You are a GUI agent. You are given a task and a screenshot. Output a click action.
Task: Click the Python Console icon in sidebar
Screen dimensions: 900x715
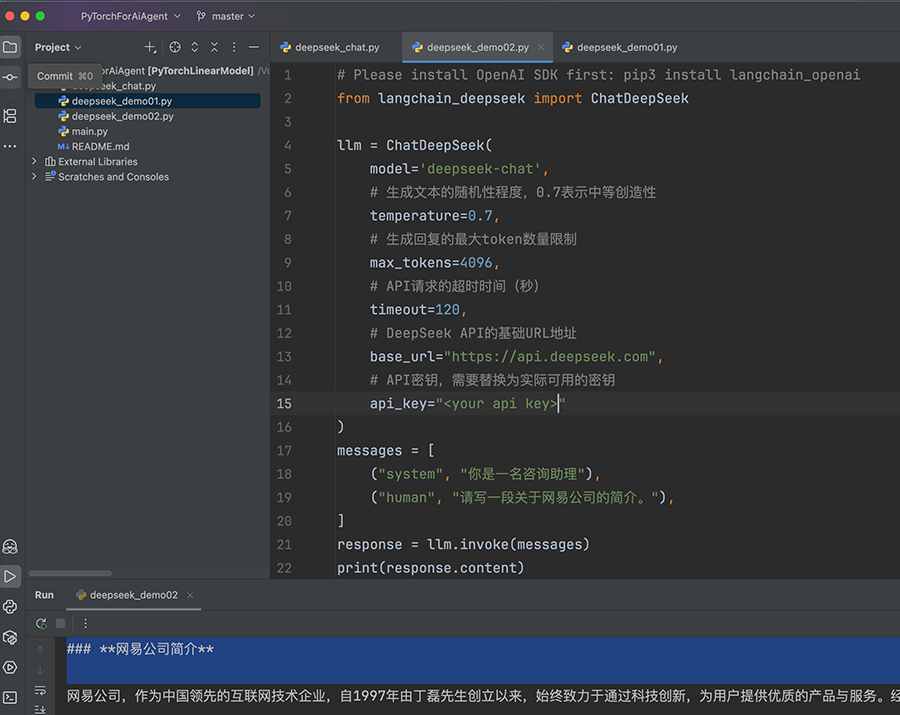tap(10, 606)
